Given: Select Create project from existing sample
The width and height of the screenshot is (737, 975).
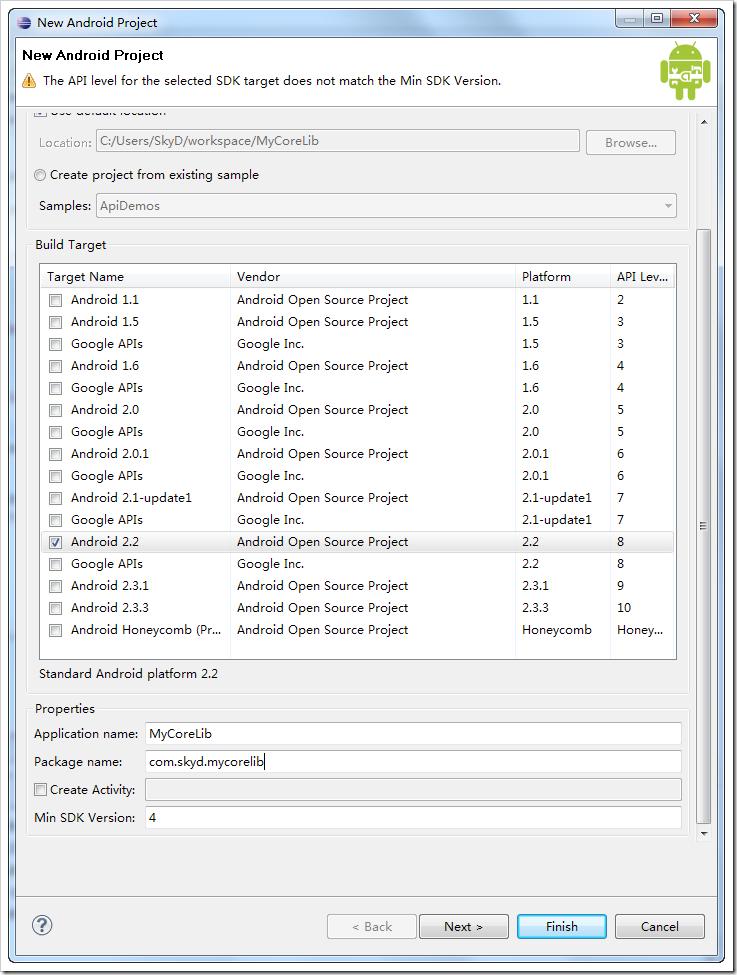Looking at the screenshot, I should [41, 175].
